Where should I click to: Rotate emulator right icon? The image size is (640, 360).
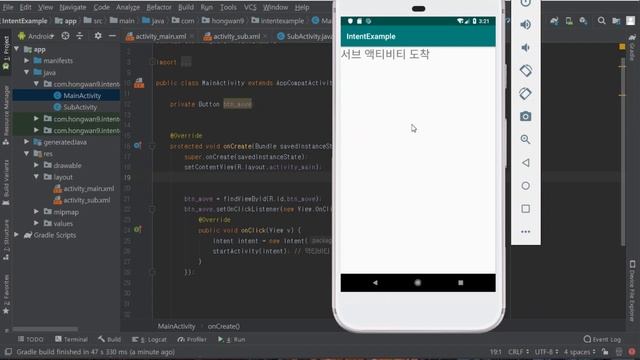525,93
